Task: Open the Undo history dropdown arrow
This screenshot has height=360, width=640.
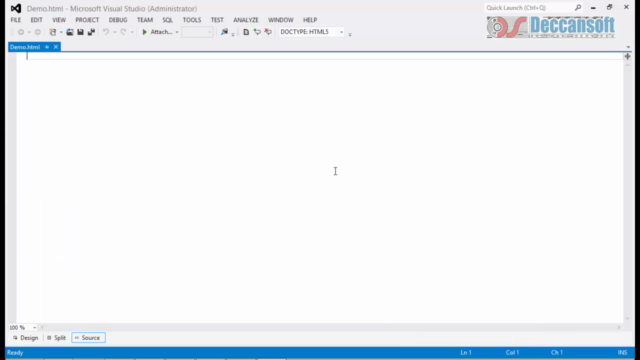Action: point(115,32)
